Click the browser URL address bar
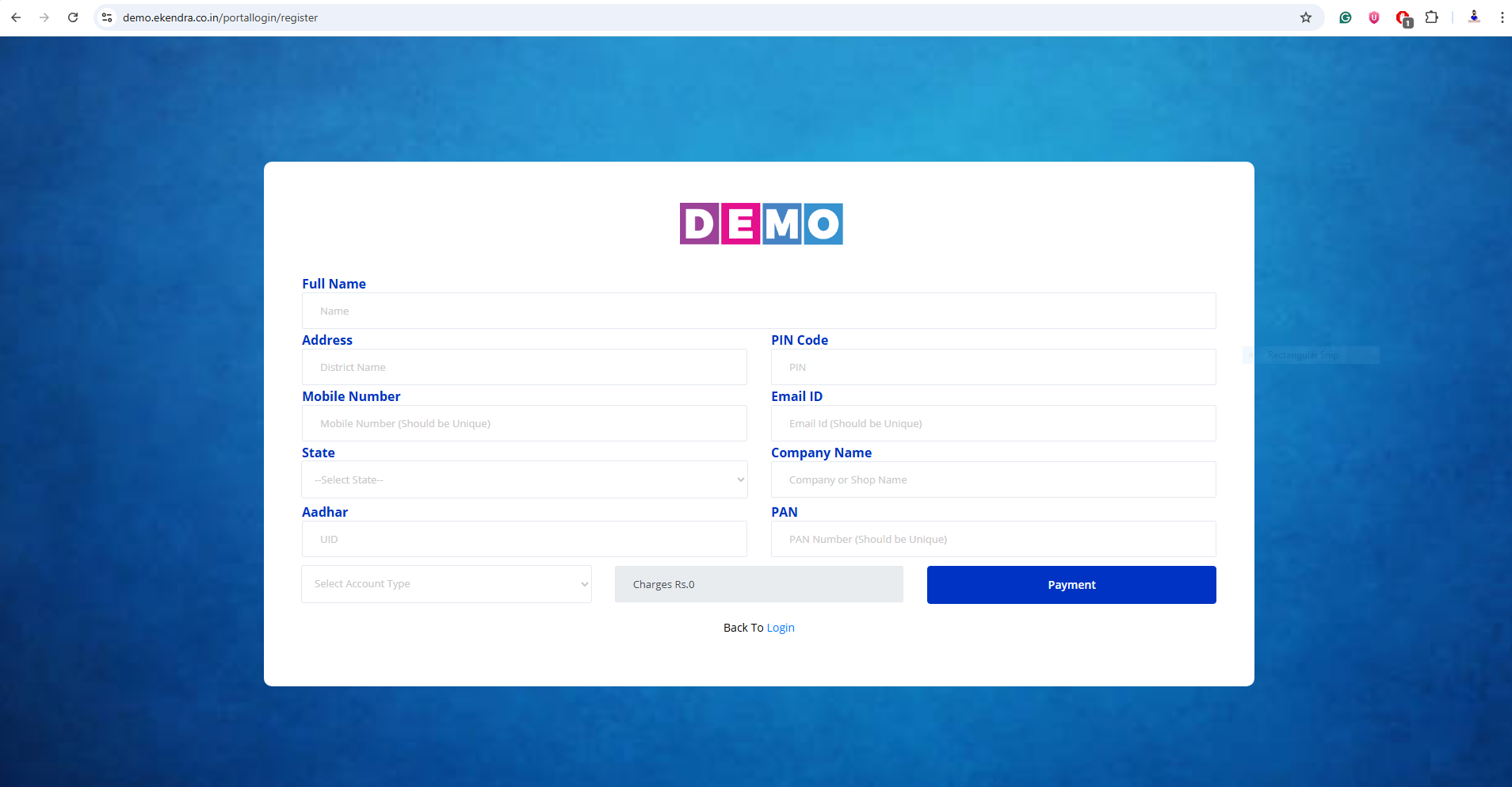This screenshot has width=1512, height=787. [x=634, y=17]
